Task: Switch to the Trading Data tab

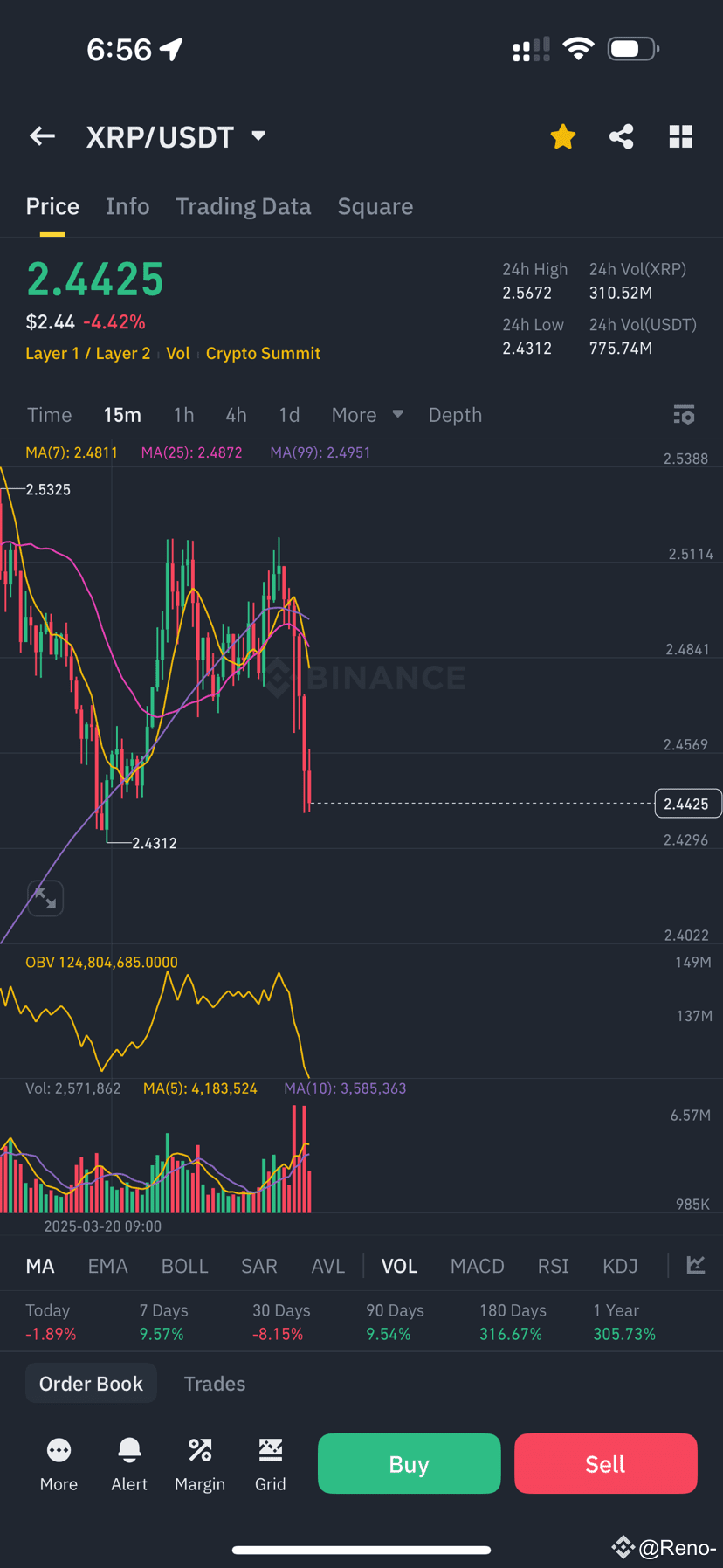Action: click(244, 206)
